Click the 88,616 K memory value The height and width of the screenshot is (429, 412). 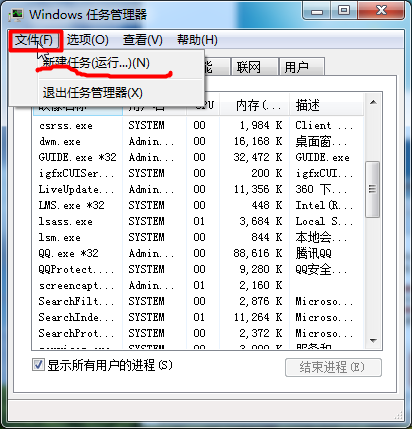pos(258,253)
